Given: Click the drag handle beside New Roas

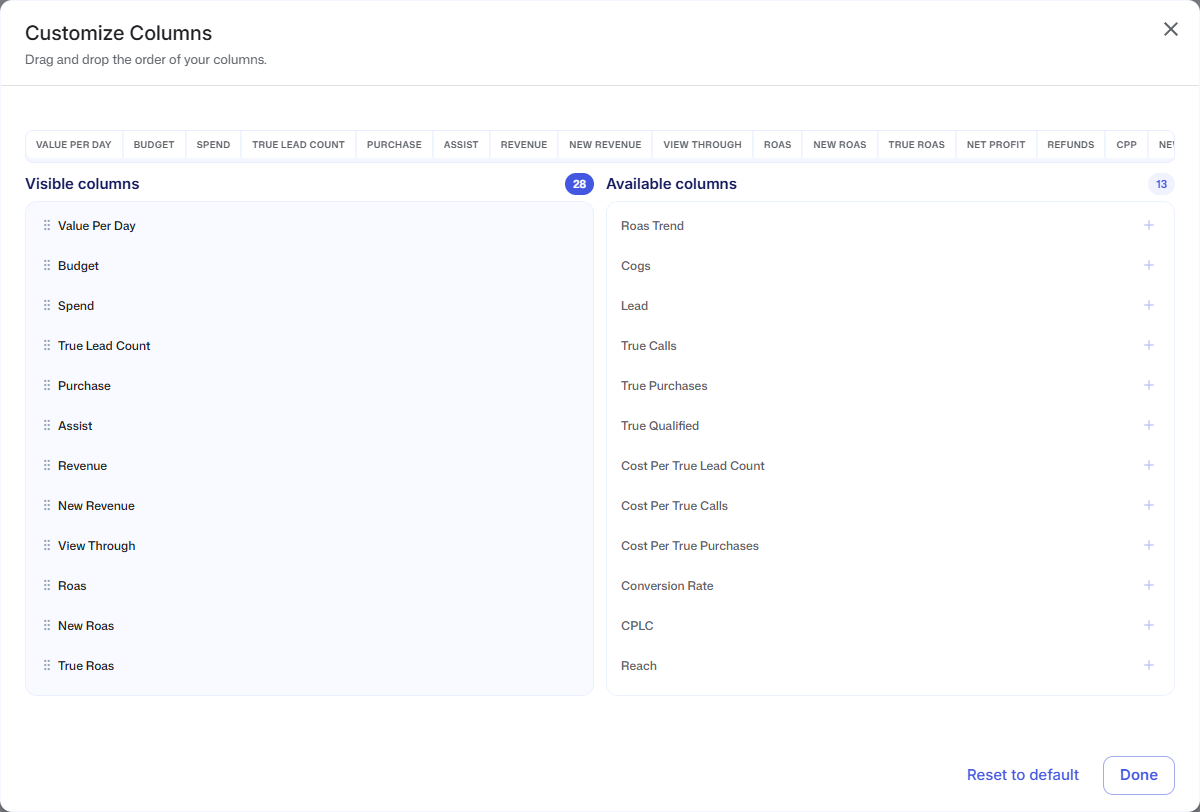Looking at the screenshot, I should pyautogui.click(x=47, y=626).
